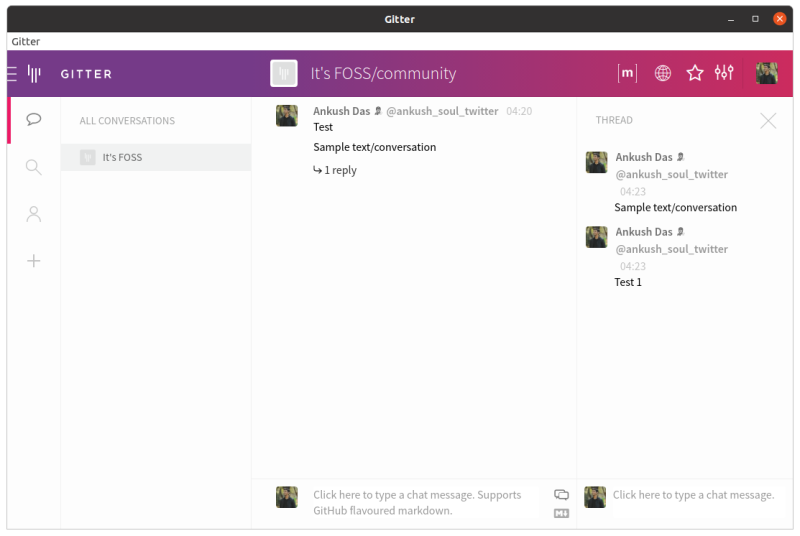
Task: Click the plus icon to add a room
Action: click(34, 261)
